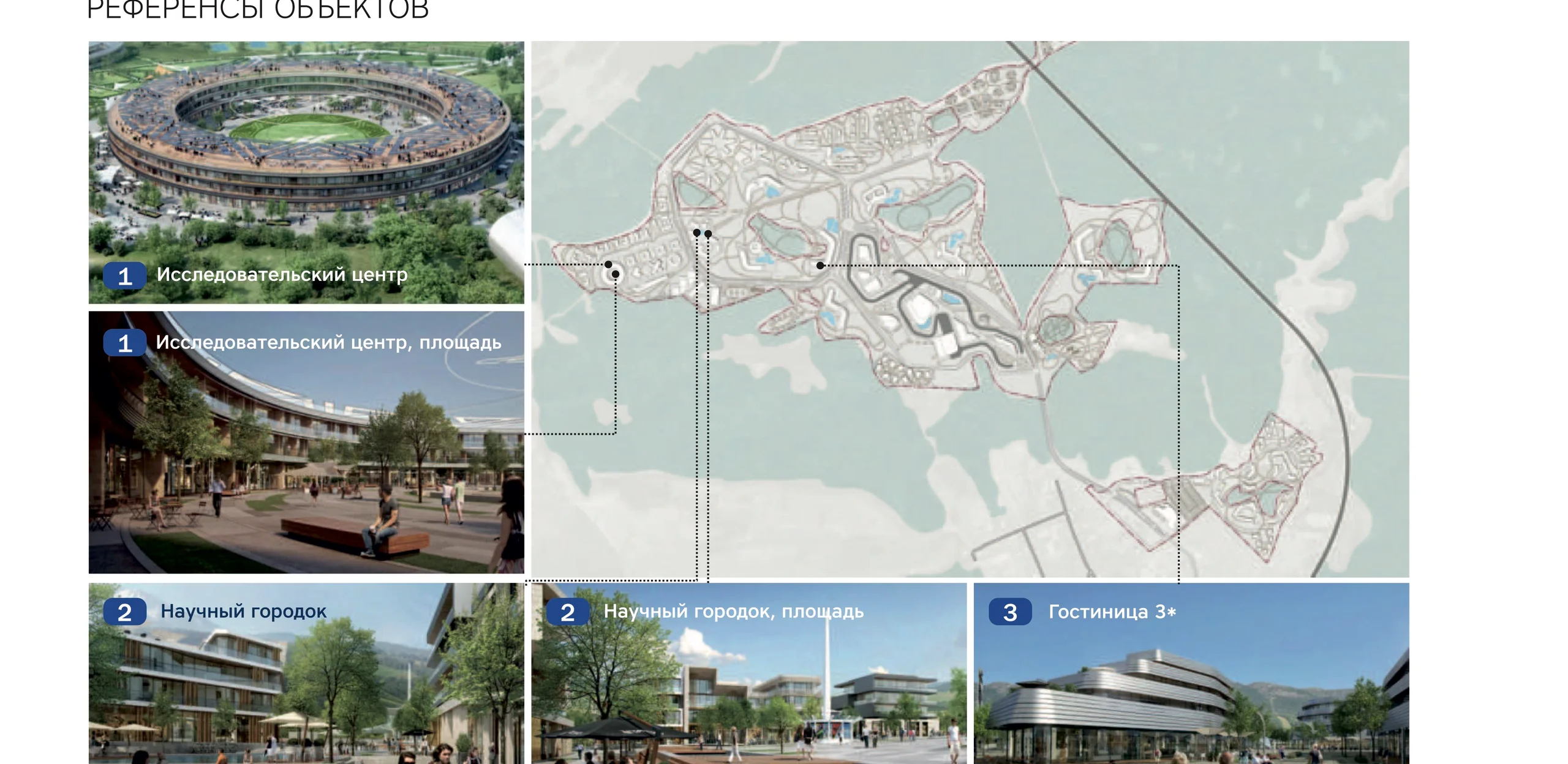Select the 'Научный городок, площадь' caption
Image resolution: width=1568 pixels, height=764 pixels.
(x=733, y=611)
